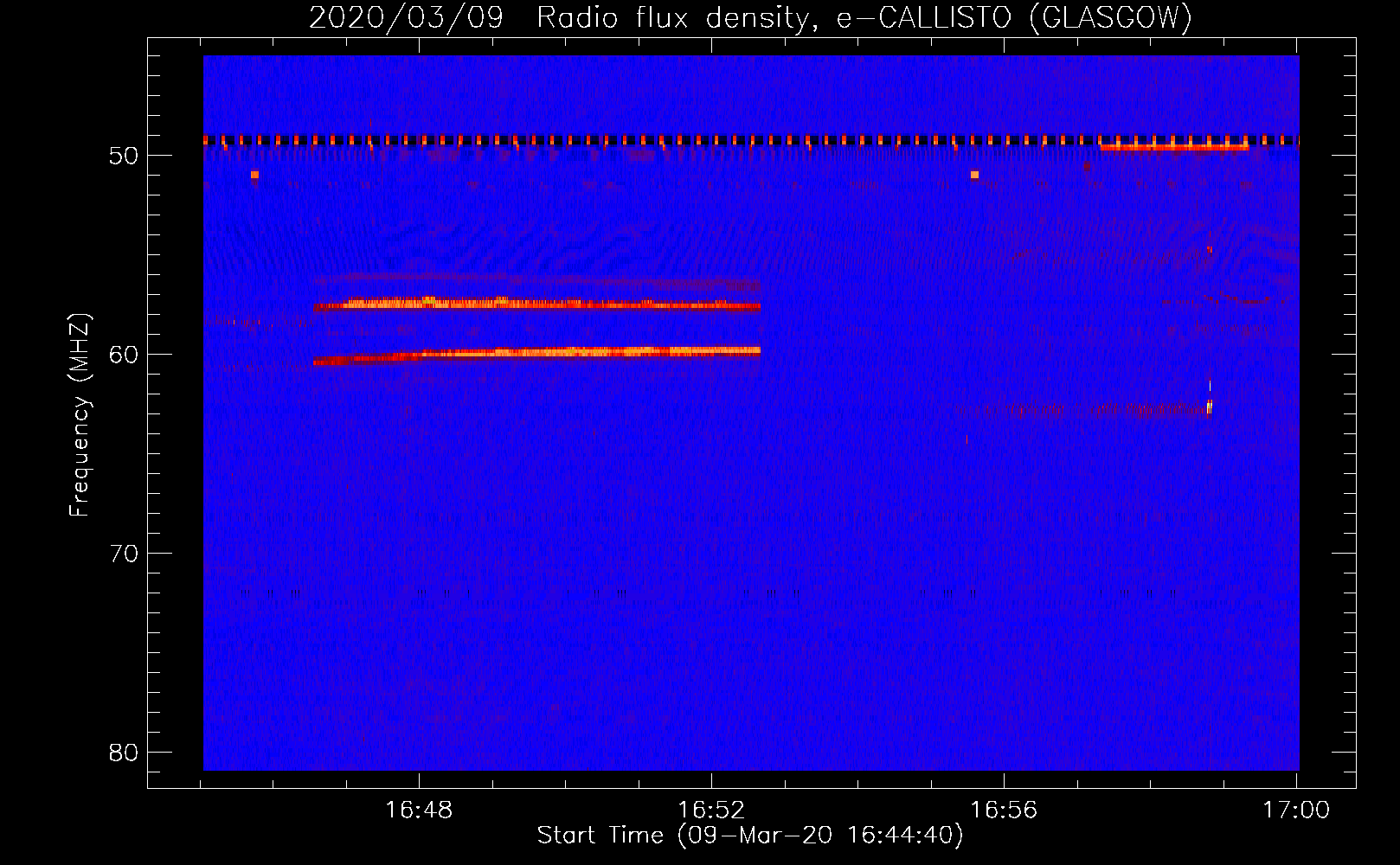Click the 50 frequency tick label
Viewport: 1400px width, 865px height.
(124, 156)
